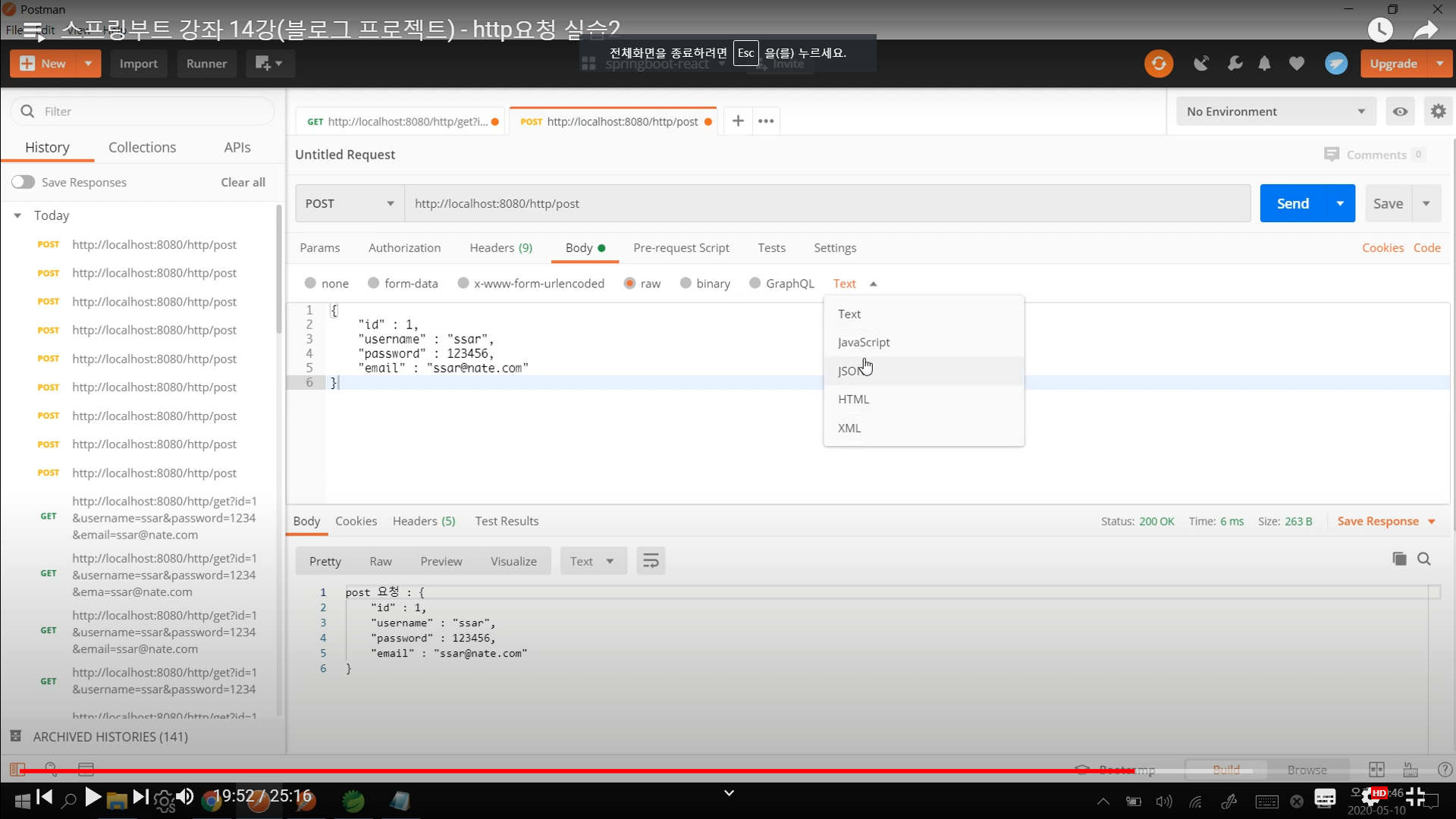Copy response with the clipboard icon
Image resolution: width=1456 pixels, height=819 pixels.
tap(1399, 559)
